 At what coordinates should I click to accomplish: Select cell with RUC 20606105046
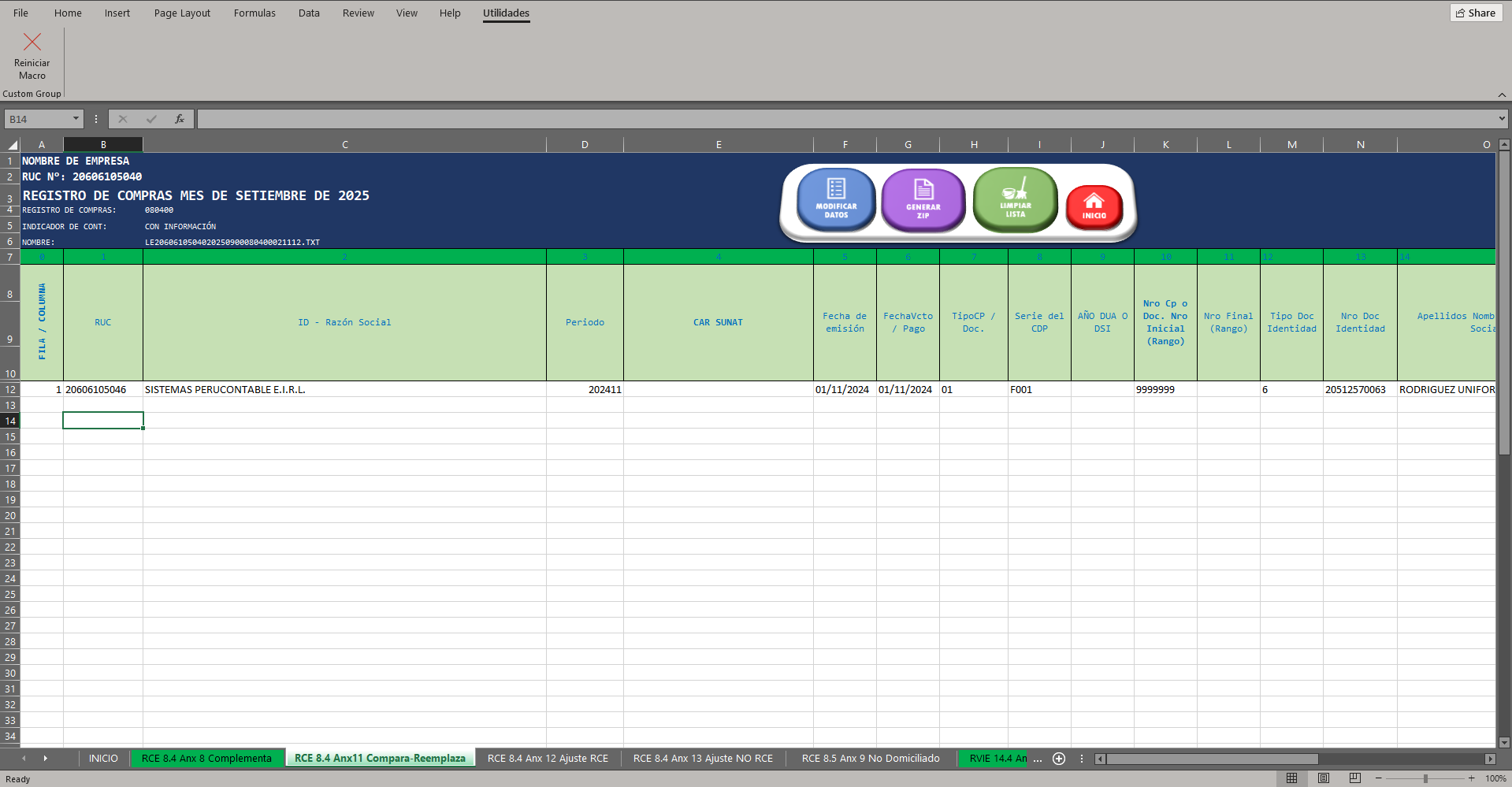tap(103, 389)
